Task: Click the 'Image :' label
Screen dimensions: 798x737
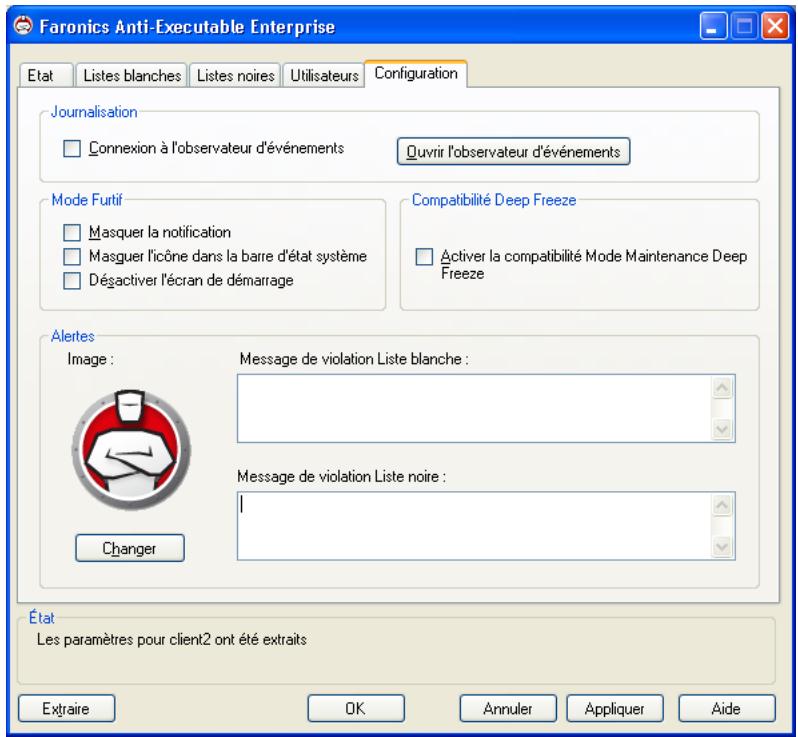Action: [x=91, y=359]
